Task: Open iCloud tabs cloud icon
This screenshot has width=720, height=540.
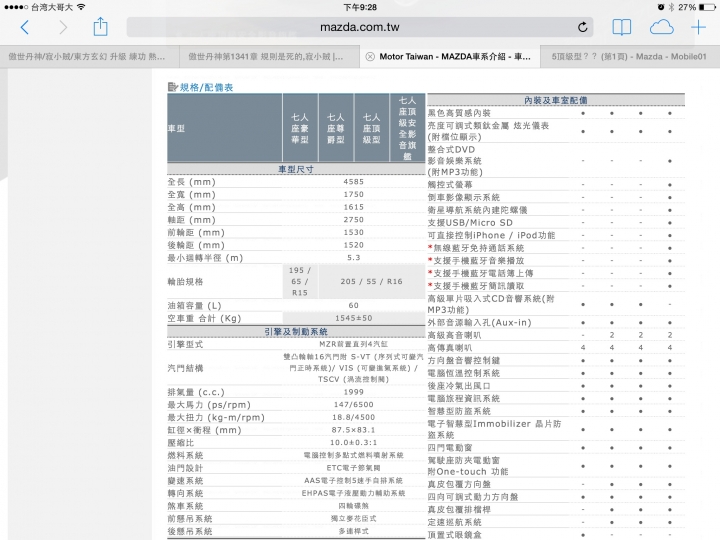Action: coord(662,28)
